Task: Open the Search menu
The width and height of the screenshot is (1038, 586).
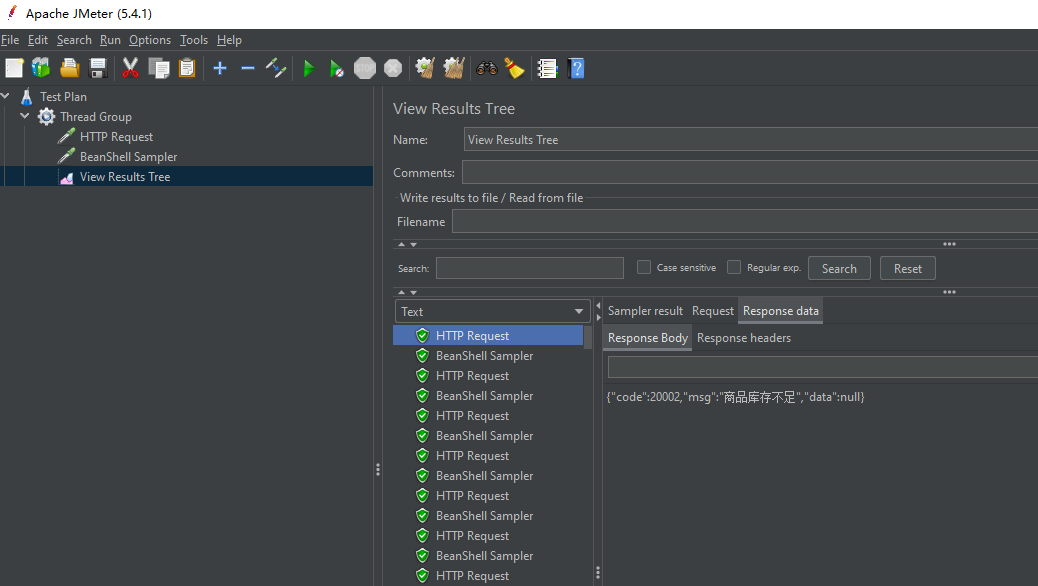Action: [74, 40]
